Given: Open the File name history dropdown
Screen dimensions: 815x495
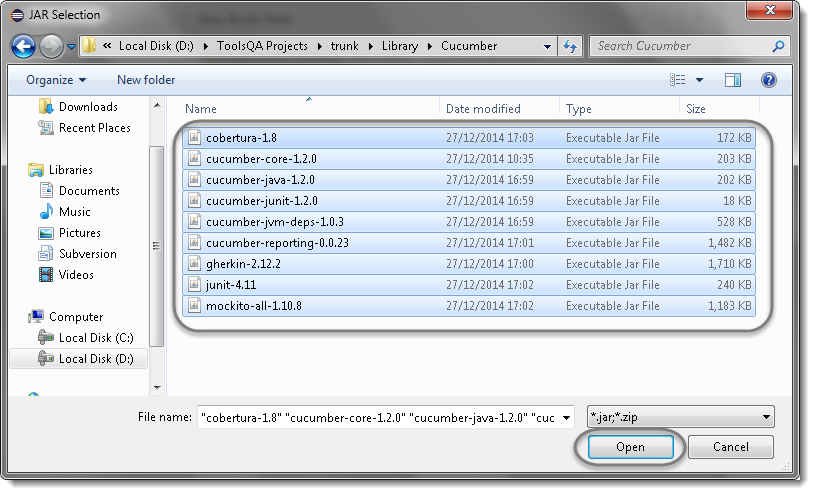Looking at the screenshot, I should (x=567, y=417).
